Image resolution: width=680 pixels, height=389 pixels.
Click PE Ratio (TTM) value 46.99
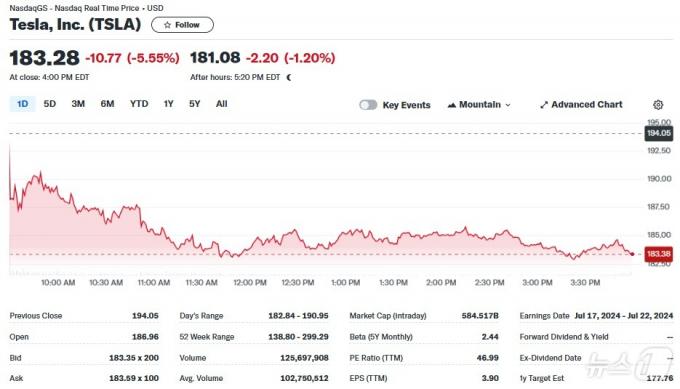tap(487, 358)
